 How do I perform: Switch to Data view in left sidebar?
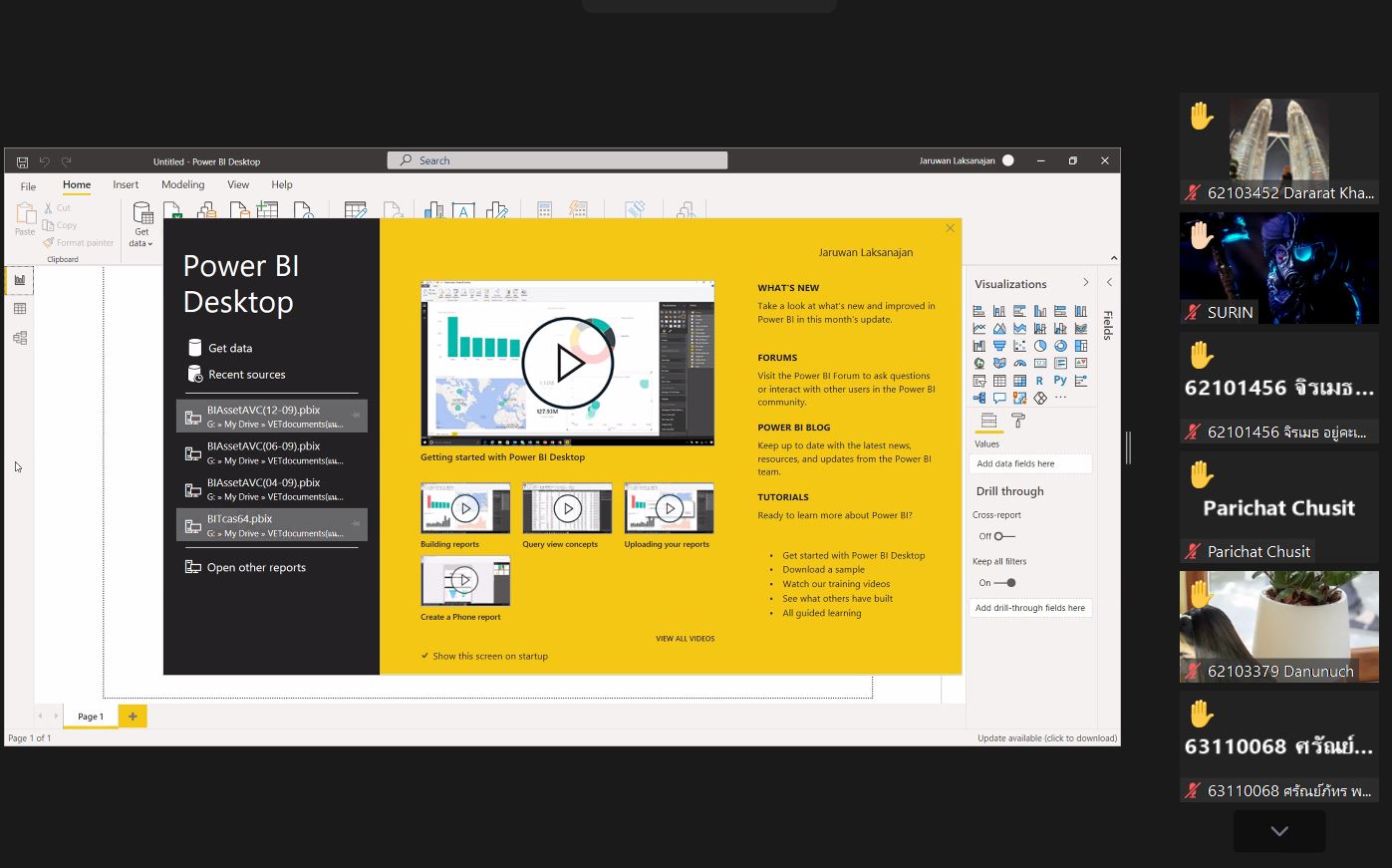20,309
